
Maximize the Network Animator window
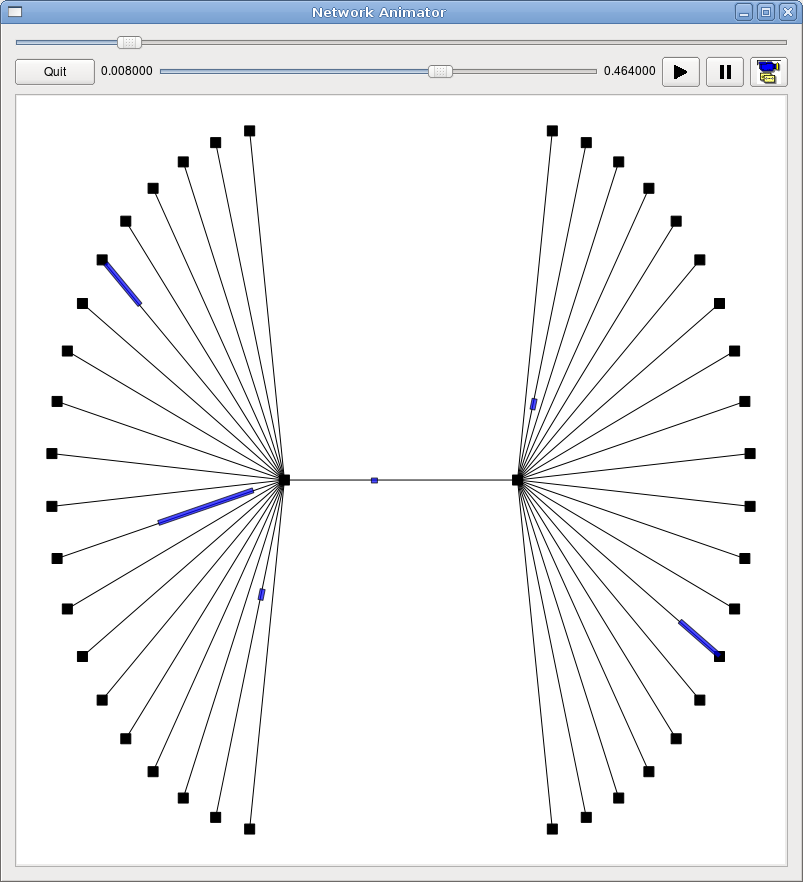pos(766,12)
